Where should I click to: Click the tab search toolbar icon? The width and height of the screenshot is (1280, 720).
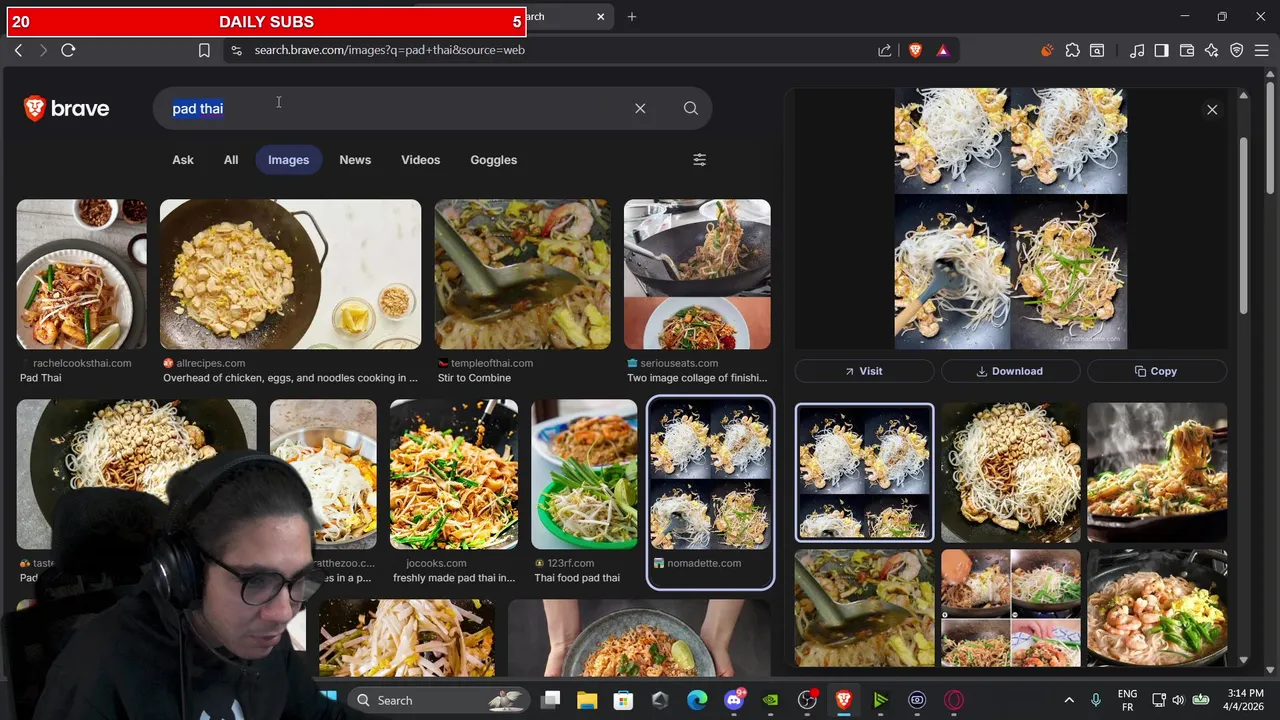[1097, 50]
